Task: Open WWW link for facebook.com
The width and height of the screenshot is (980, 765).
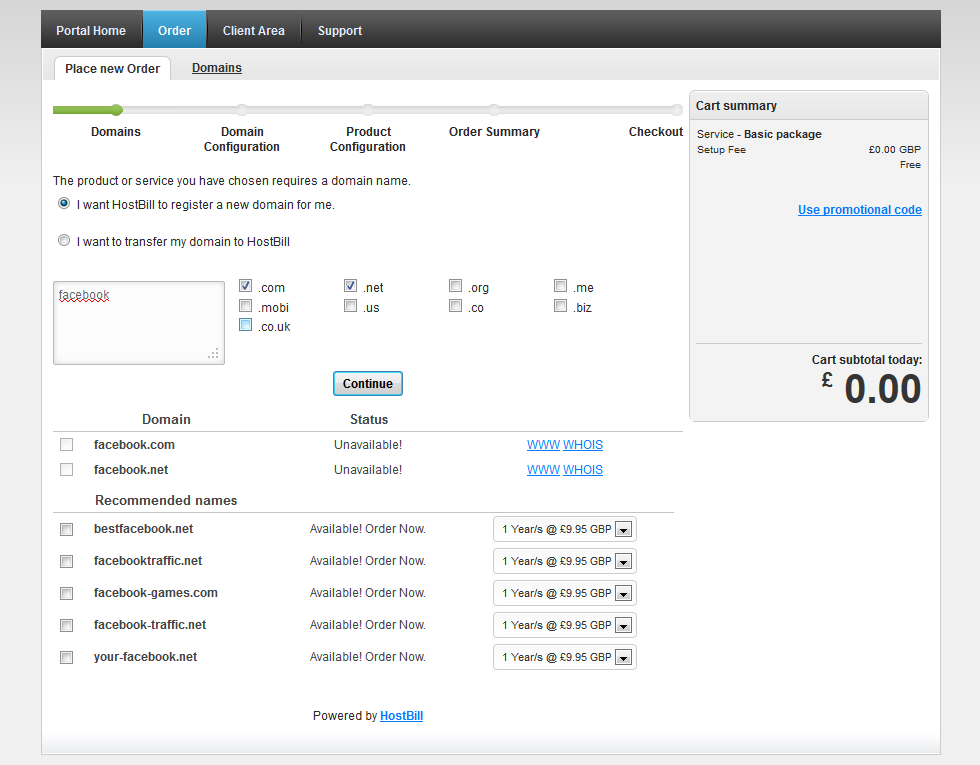Action: [543, 444]
